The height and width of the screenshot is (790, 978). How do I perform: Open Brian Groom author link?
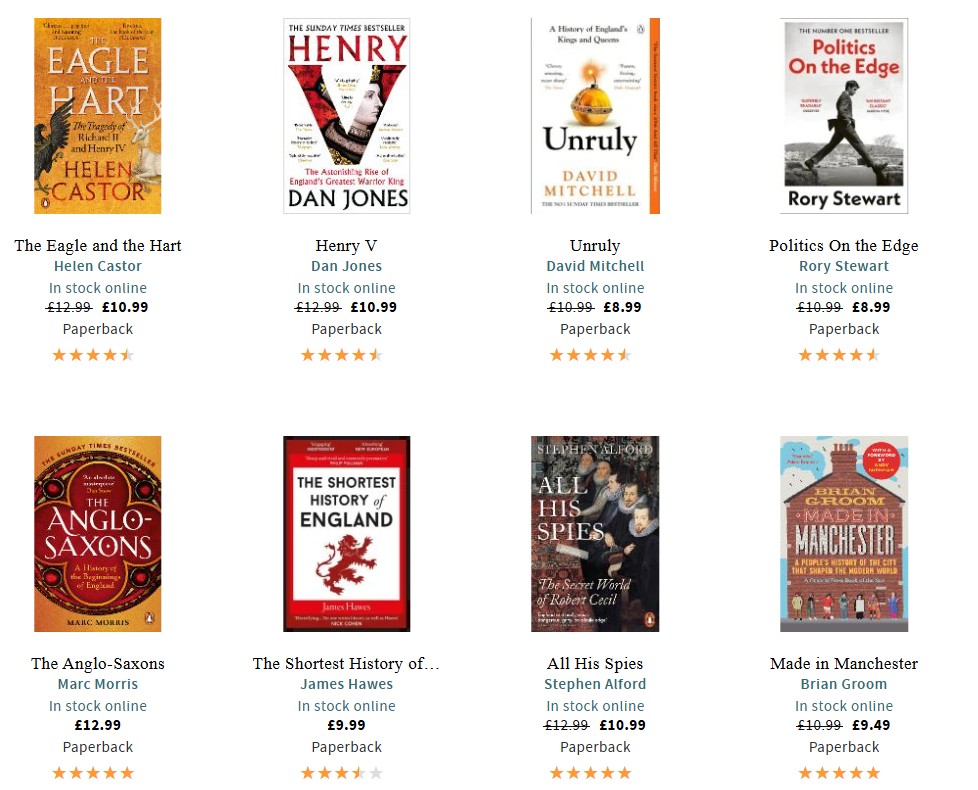pyautogui.click(x=844, y=684)
